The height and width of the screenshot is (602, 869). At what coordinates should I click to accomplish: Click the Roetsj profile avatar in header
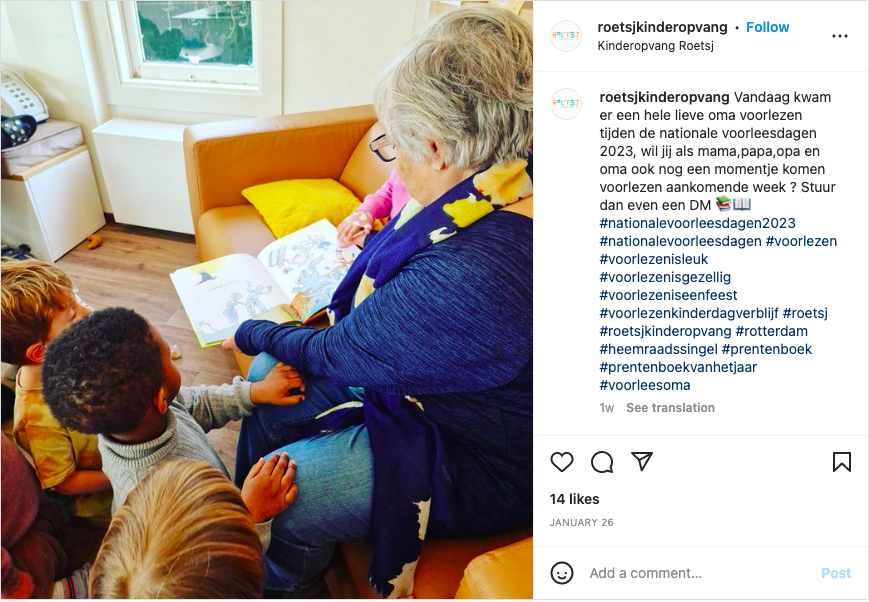coord(566,36)
